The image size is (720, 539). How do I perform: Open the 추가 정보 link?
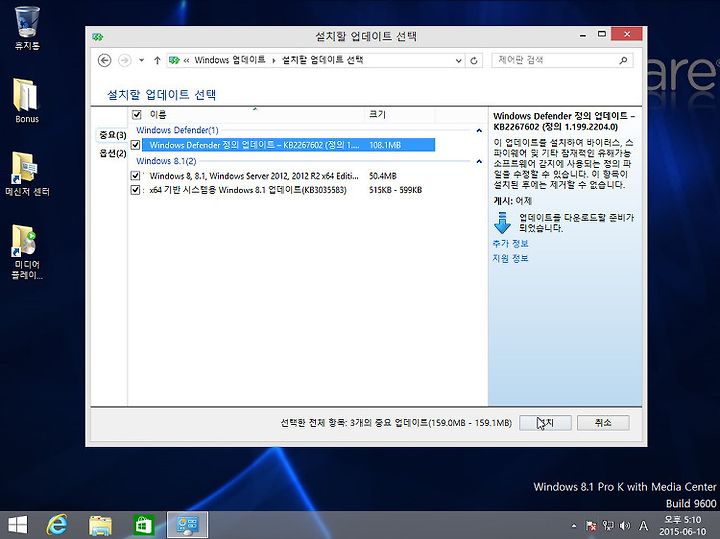510,244
